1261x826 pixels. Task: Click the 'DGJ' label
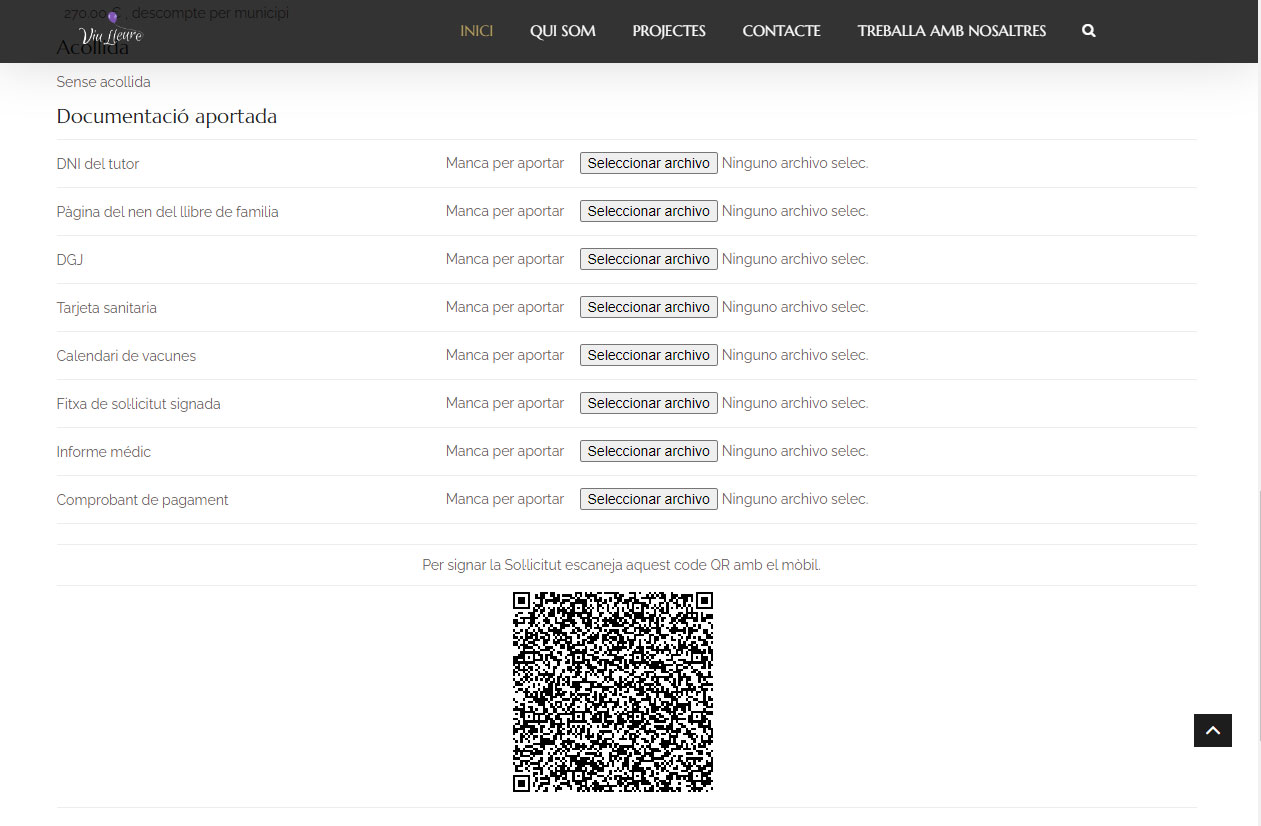[x=70, y=260]
